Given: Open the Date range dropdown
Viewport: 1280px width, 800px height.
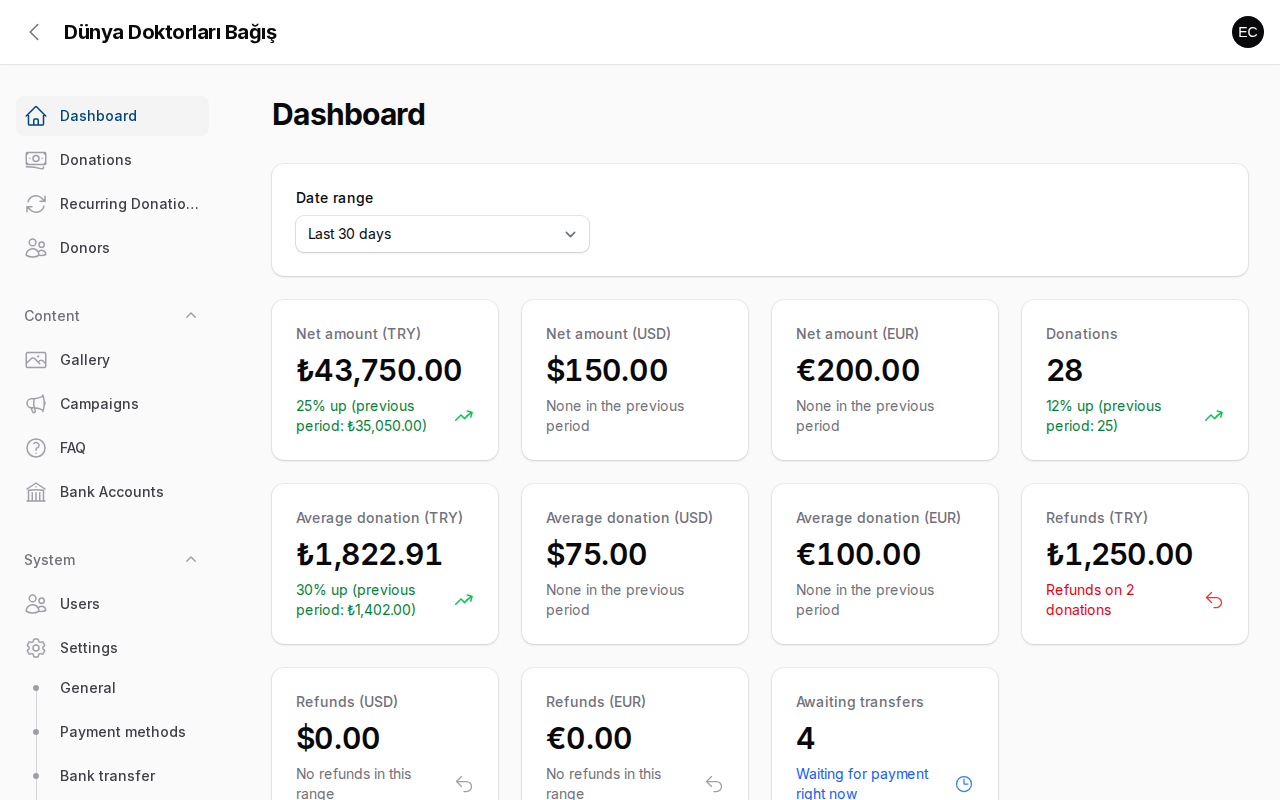Looking at the screenshot, I should (442, 234).
